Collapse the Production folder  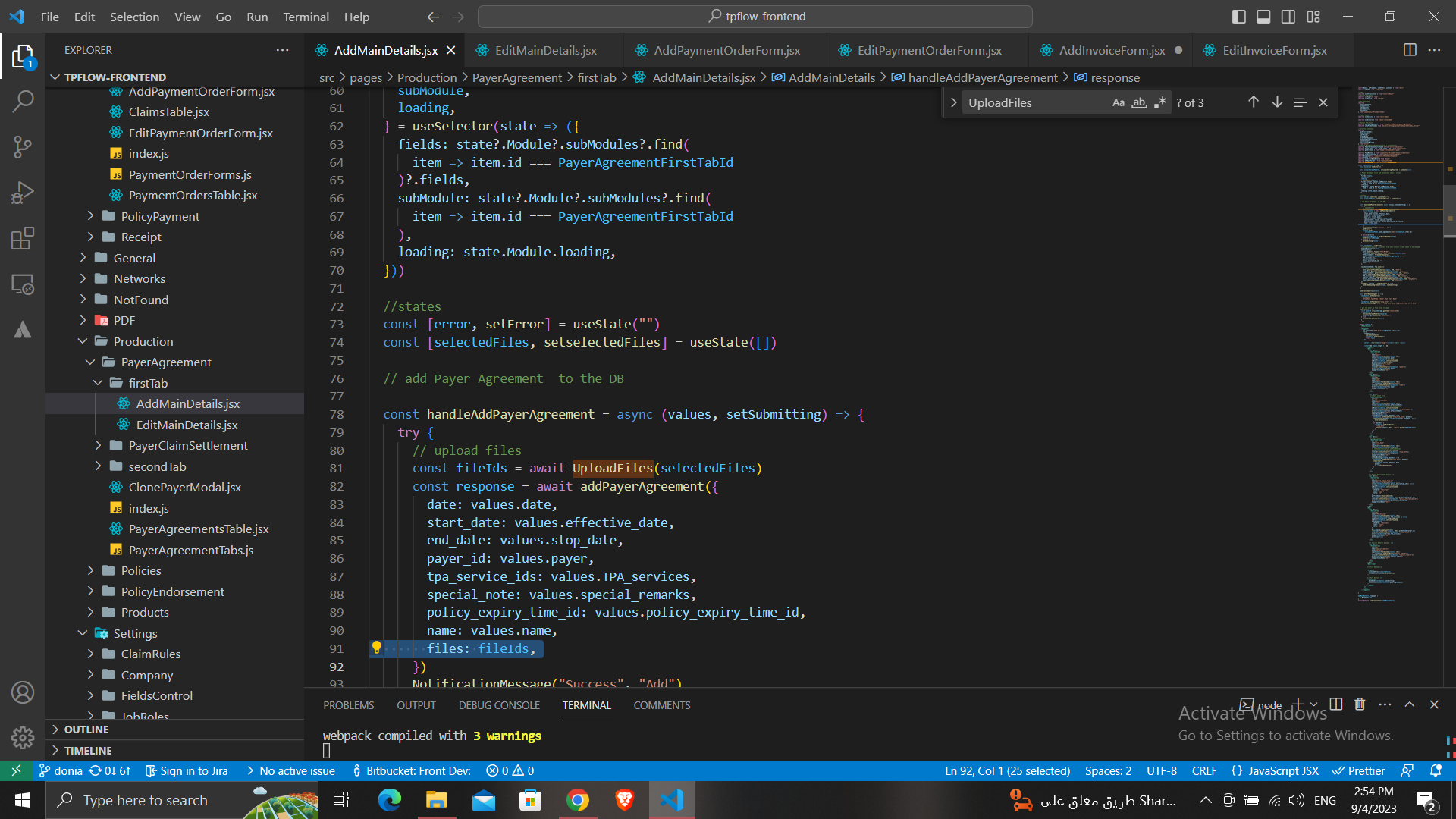coord(143,341)
